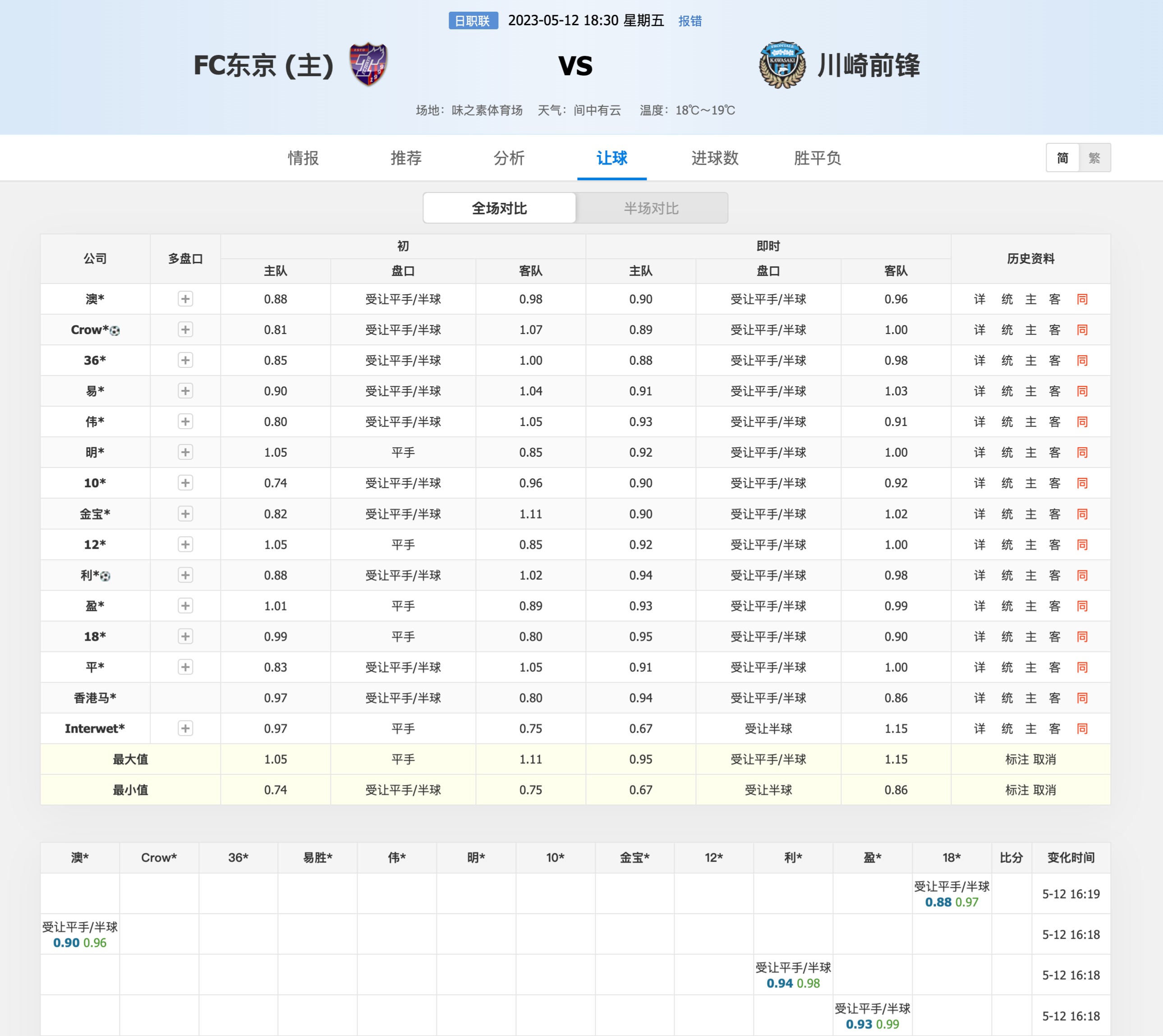Expand multi-handicap plus for 10* row
This screenshot has height=1036, width=1163.
(x=185, y=483)
